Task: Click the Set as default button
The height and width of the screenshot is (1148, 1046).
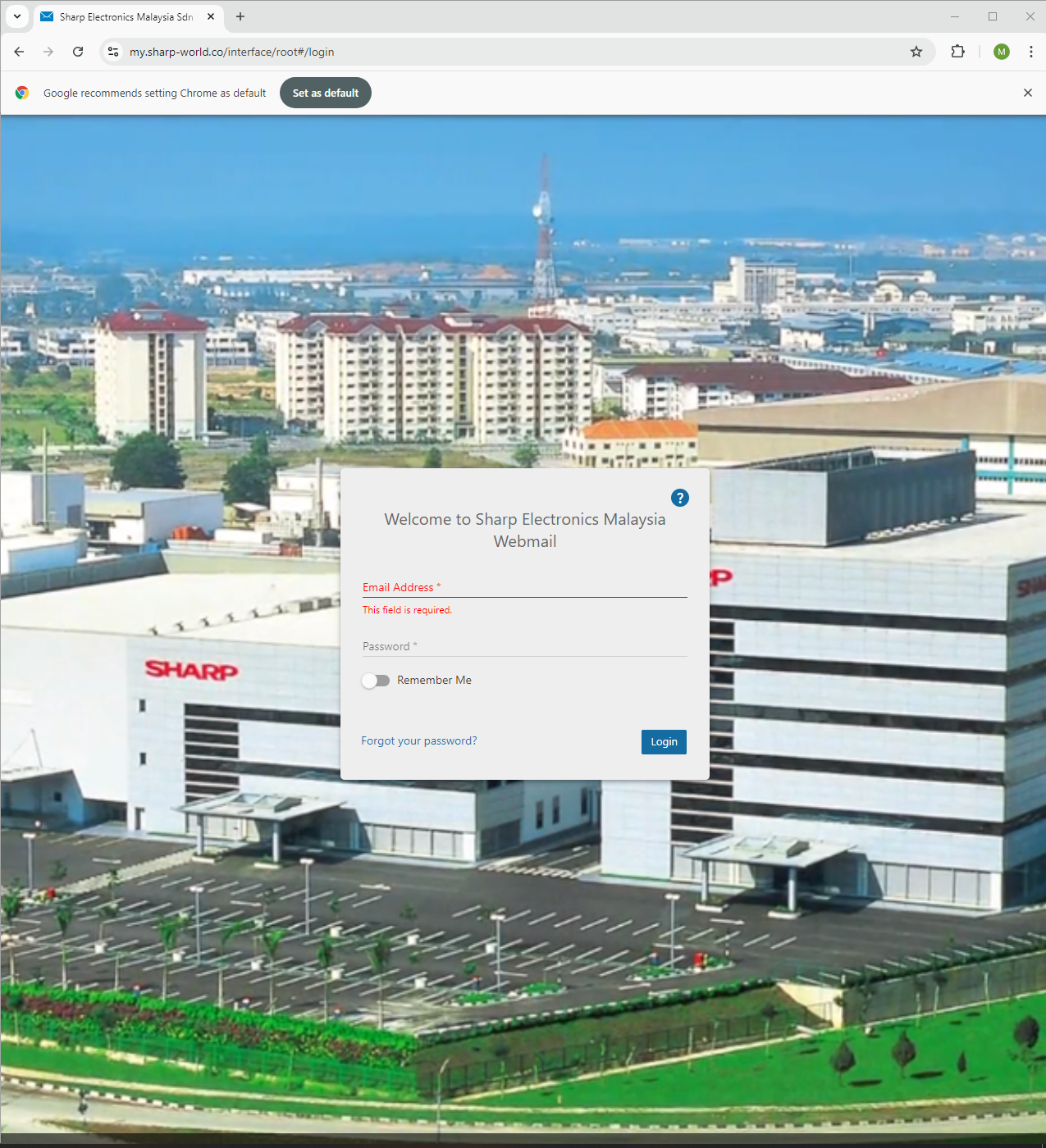Action: [x=326, y=93]
